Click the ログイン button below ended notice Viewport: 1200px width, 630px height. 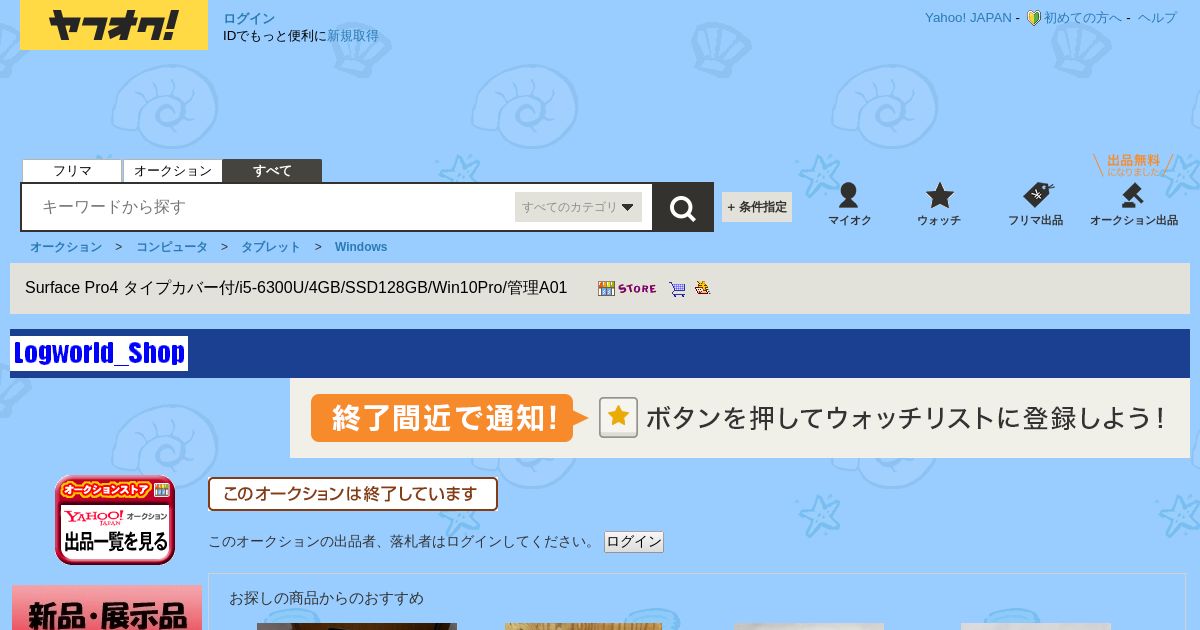634,542
